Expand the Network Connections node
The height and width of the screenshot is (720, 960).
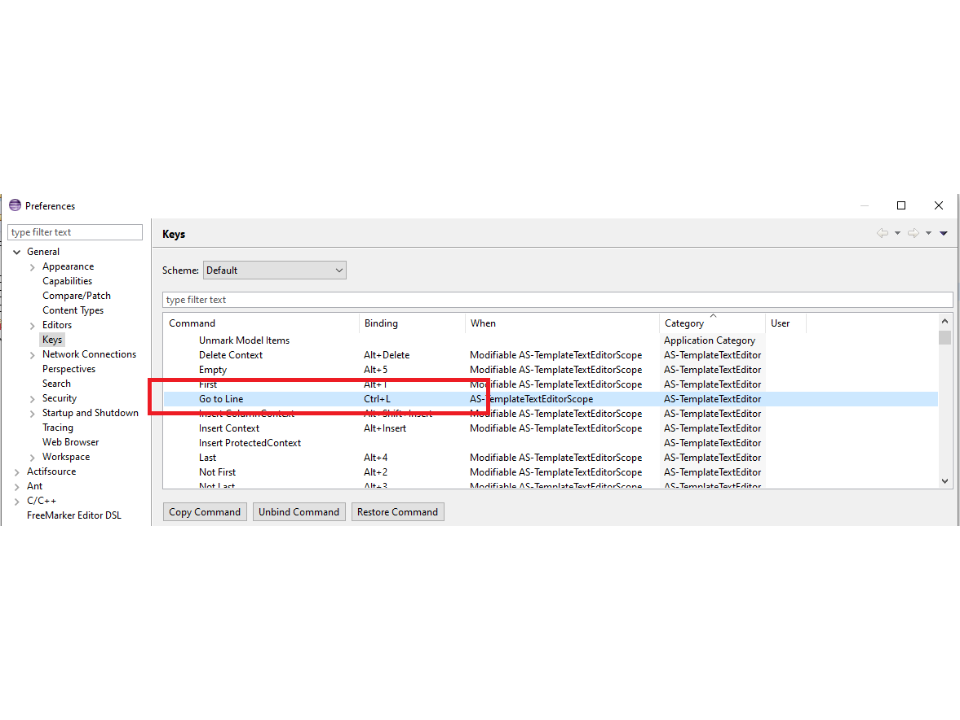tap(32, 355)
